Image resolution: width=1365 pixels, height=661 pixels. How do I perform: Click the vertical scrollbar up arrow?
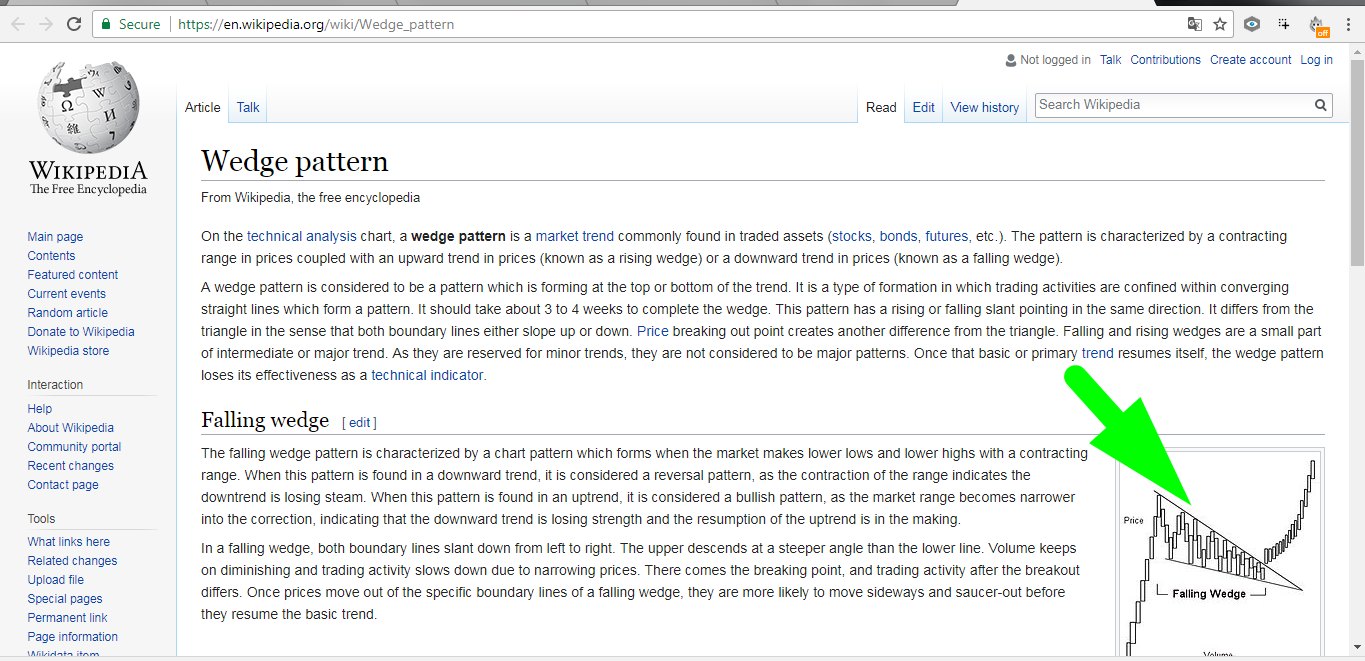[x=1356, y=51]
